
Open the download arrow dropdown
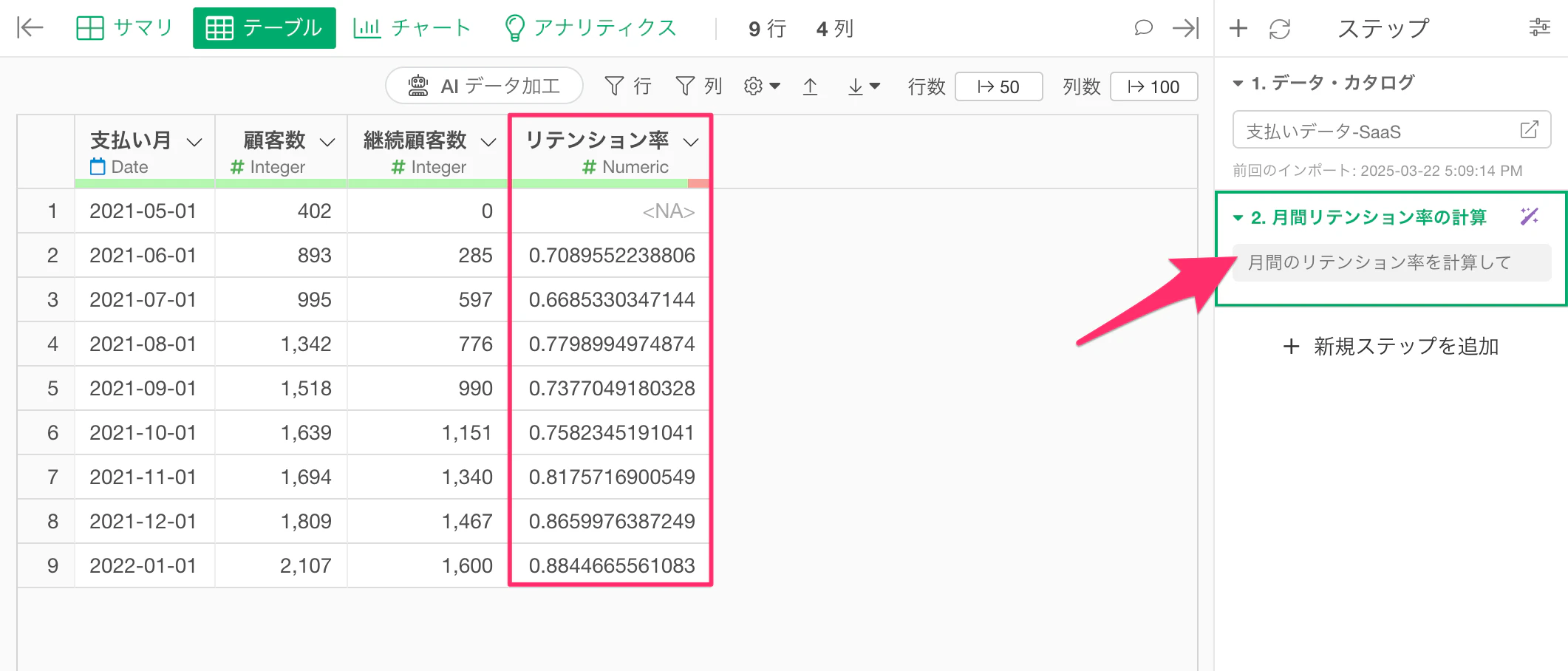coord(863,86)
